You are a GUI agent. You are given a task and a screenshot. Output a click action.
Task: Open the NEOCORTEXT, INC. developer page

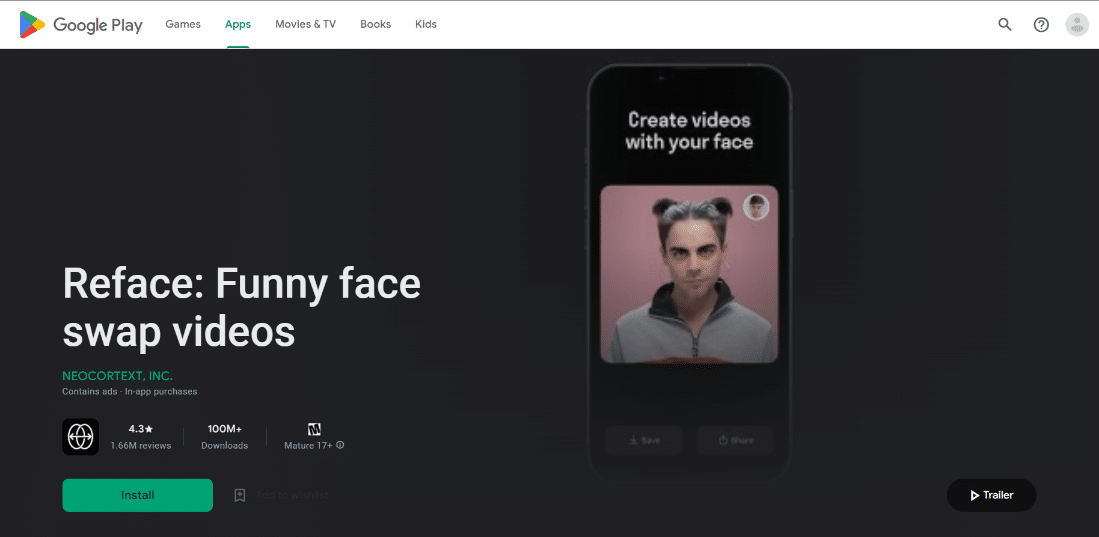coord(117,376)
